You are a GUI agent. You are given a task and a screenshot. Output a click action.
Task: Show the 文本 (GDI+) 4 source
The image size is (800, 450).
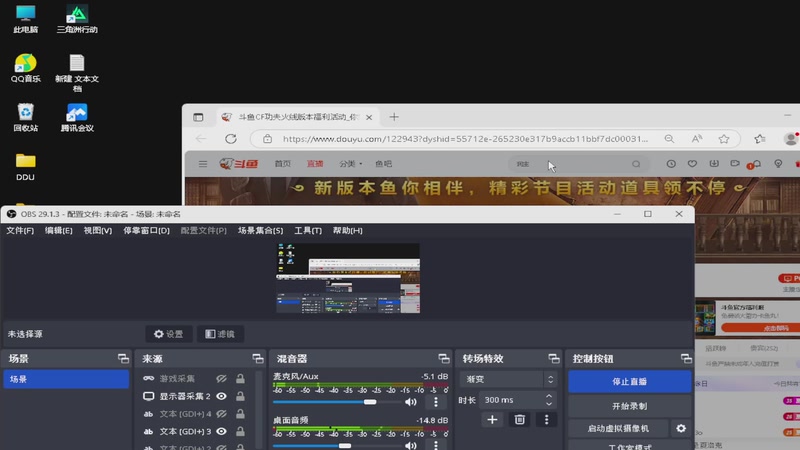221,414
